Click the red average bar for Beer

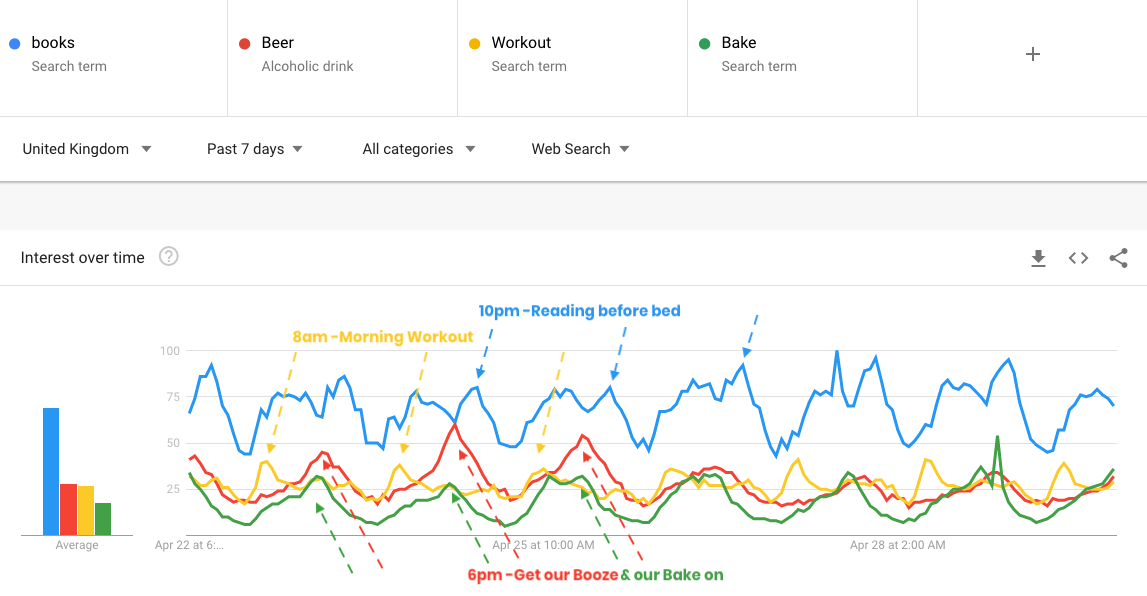69,509
